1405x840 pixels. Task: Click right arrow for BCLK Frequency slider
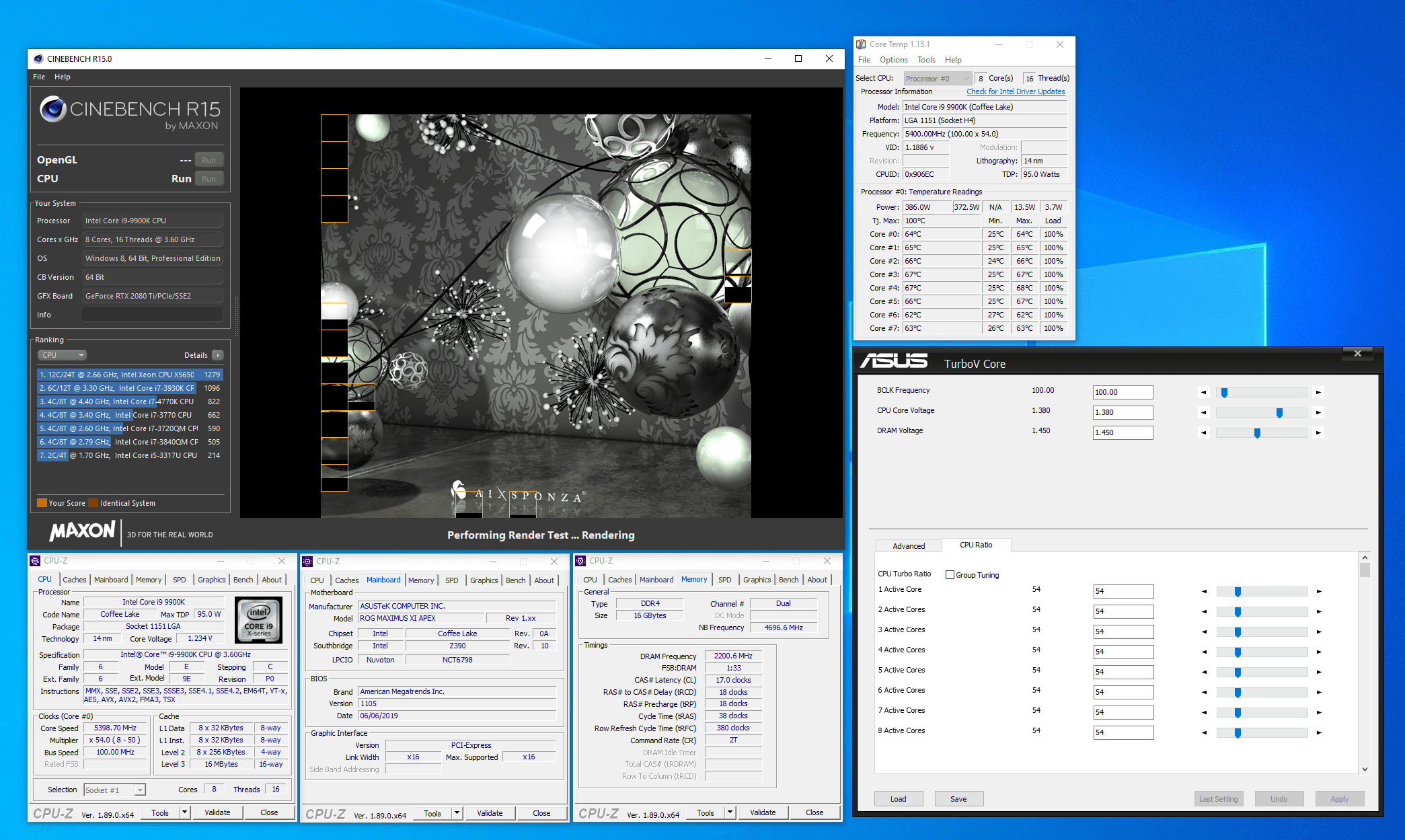point(1318,392)
